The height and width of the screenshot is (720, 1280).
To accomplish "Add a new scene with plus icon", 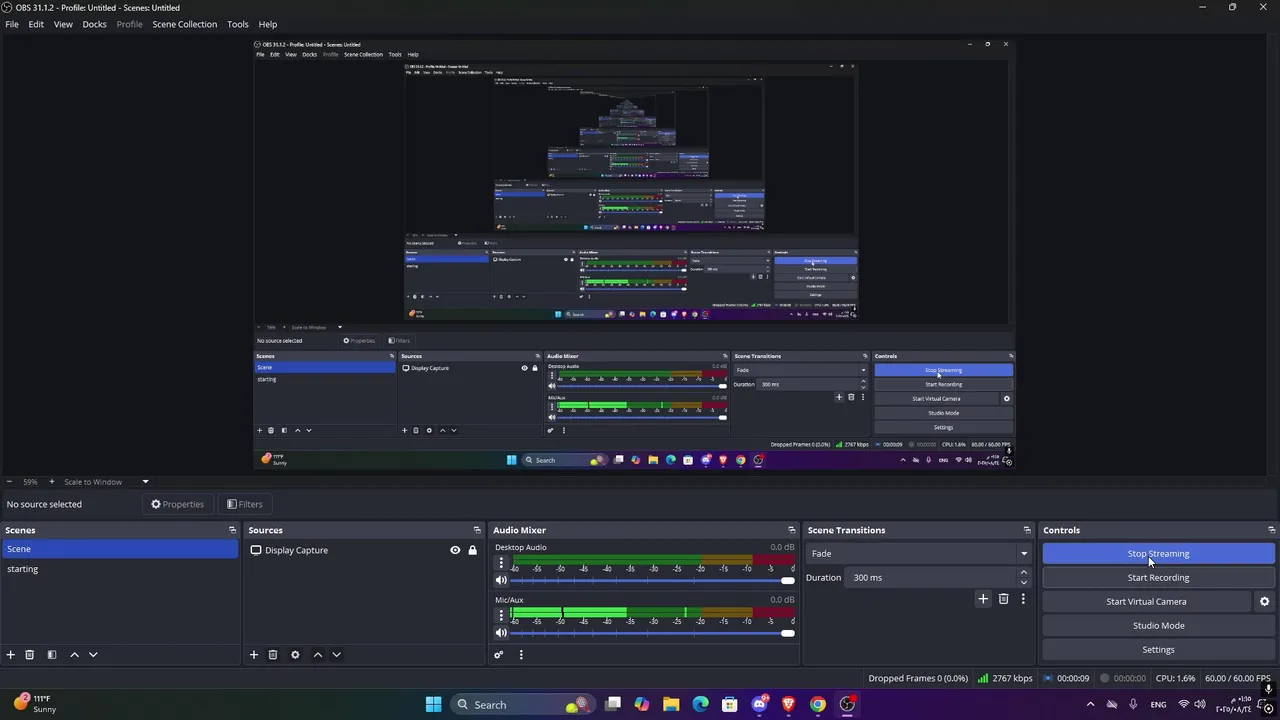I will tap(10, 655).
